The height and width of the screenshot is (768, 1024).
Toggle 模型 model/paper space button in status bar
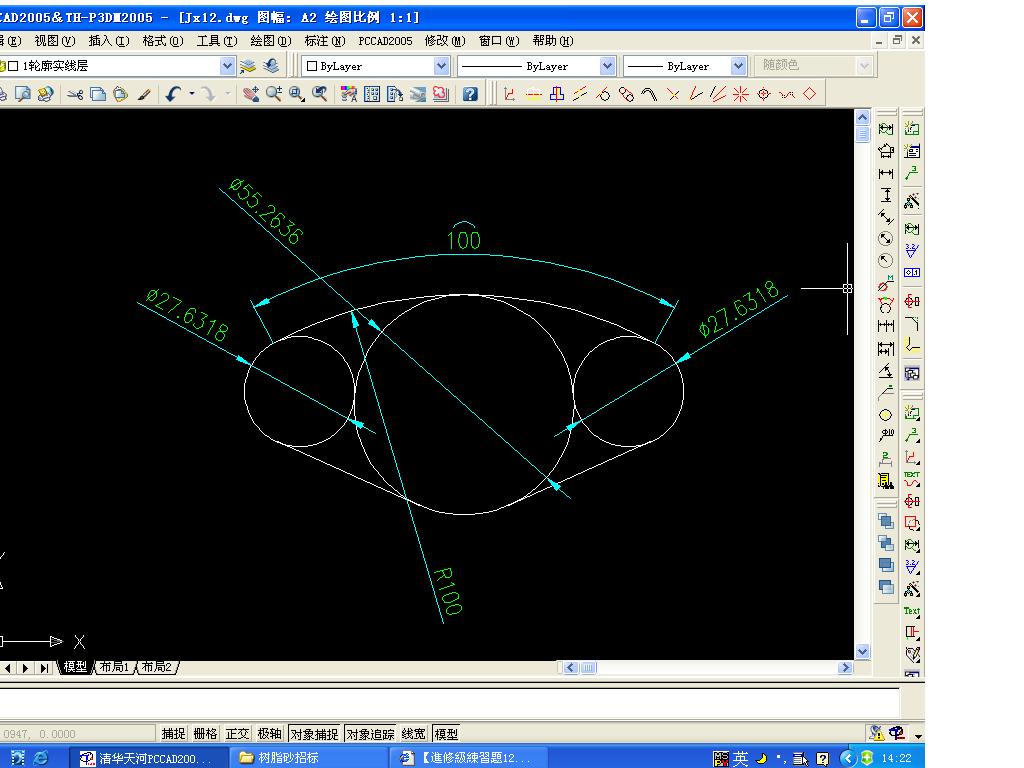(446, 733)
